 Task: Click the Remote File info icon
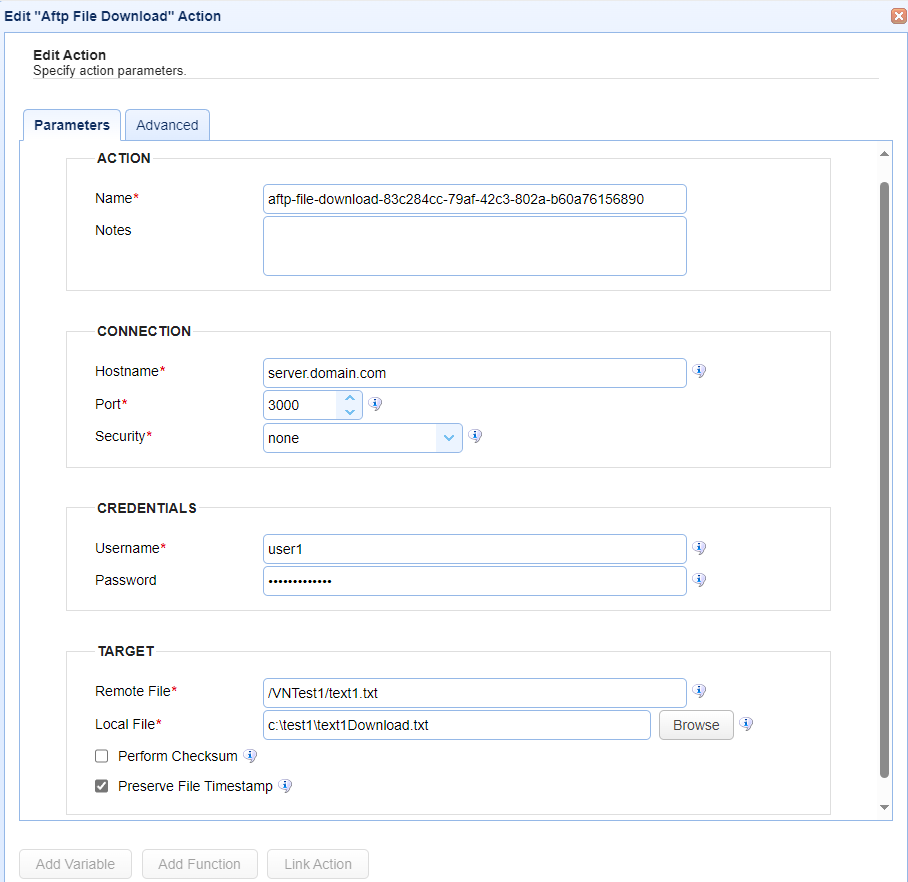(x=699, y=690)
